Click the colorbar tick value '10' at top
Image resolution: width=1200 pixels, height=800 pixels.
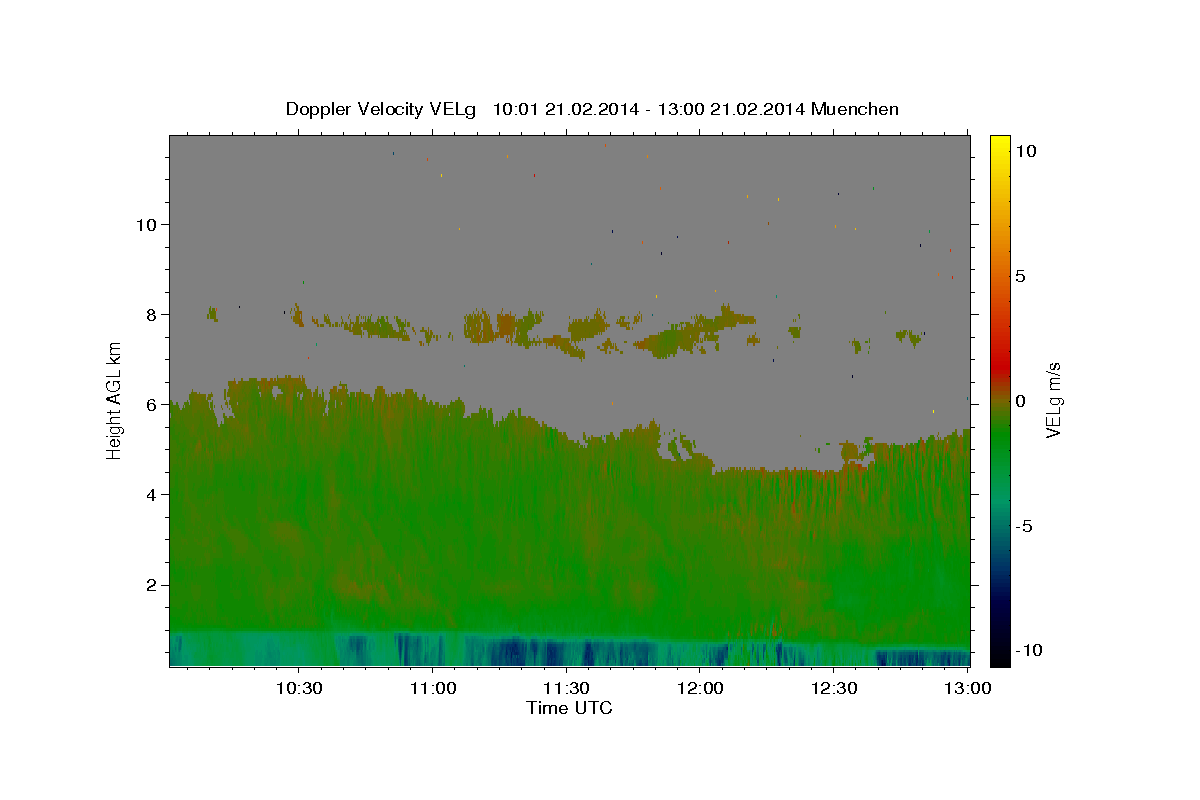click(x=1025, y=151)
